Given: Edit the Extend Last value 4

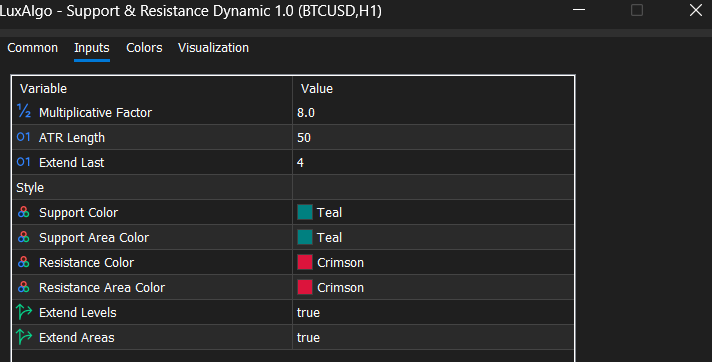Looking at the screenshot, I should coord(300,163).
